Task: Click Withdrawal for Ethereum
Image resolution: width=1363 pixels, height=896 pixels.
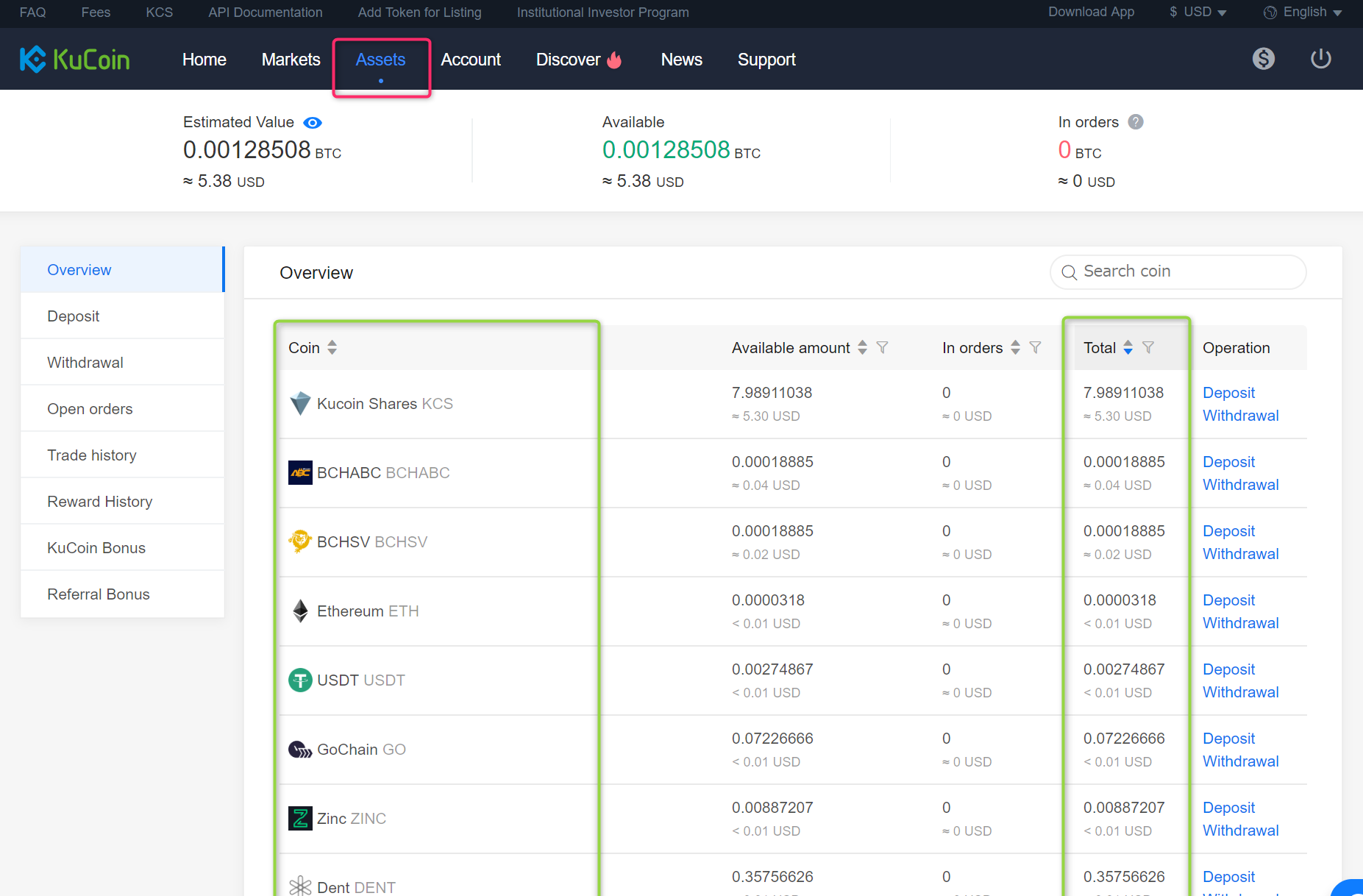Action: coord(1241,623)
